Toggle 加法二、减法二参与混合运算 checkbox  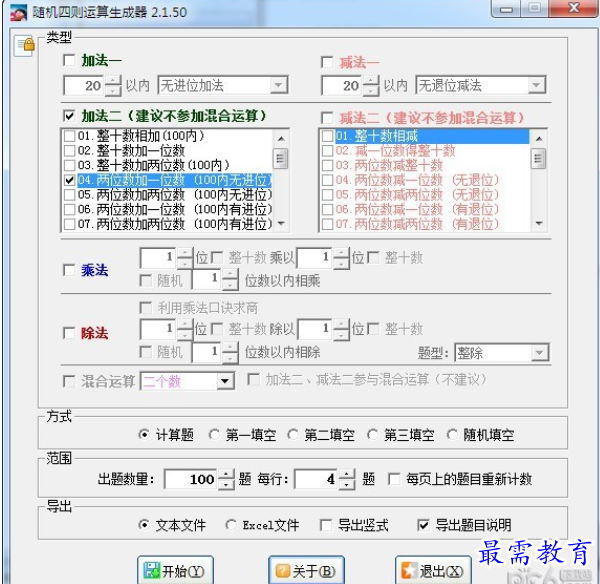[x=254, y=379]
